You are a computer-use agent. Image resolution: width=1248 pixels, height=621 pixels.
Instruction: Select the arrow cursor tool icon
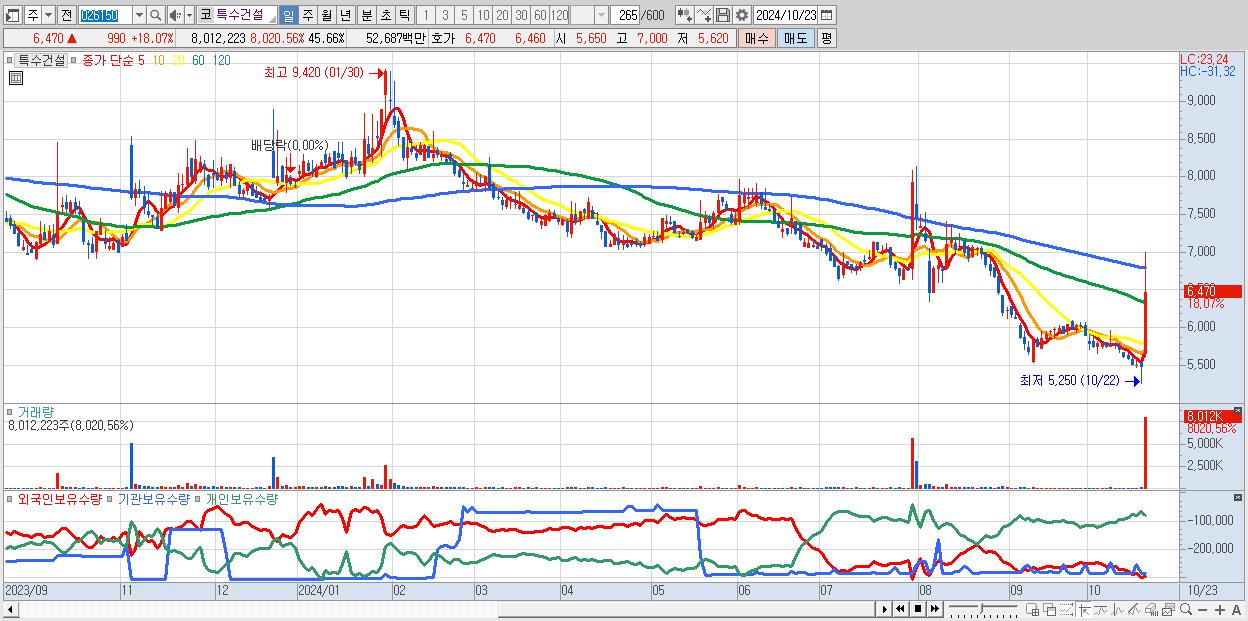tap(1085, 610)
